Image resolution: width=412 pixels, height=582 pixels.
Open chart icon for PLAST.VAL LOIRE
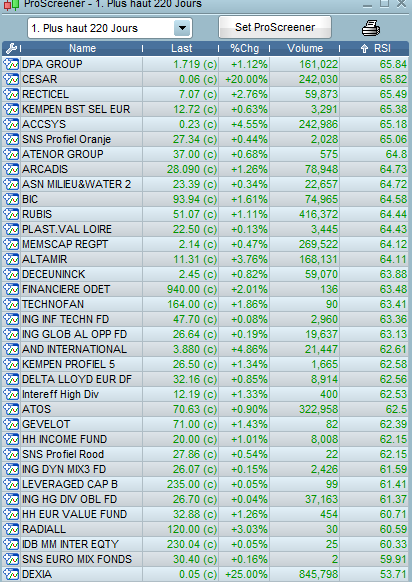11,229
